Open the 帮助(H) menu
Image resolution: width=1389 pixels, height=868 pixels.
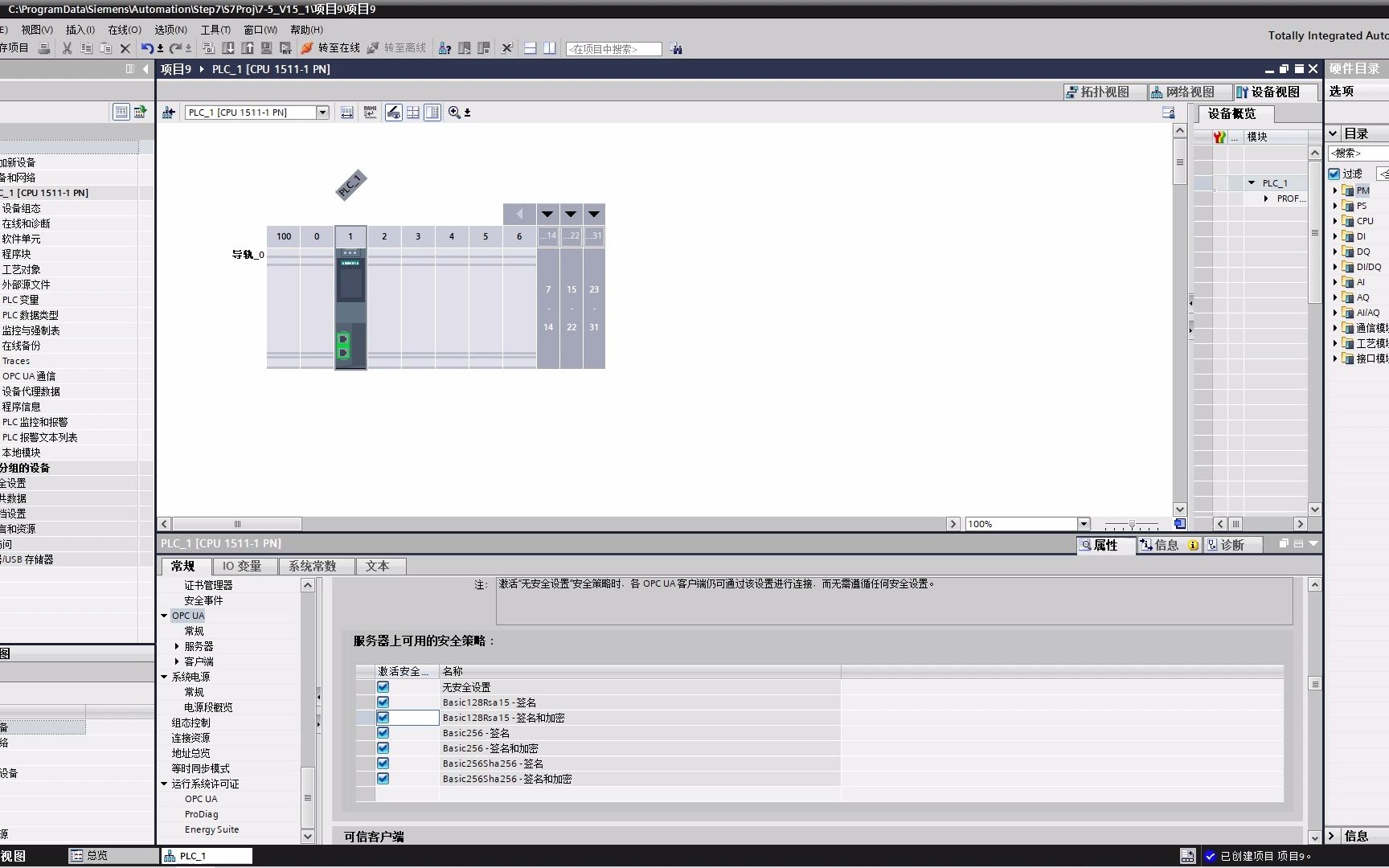[x=306, y=30]
